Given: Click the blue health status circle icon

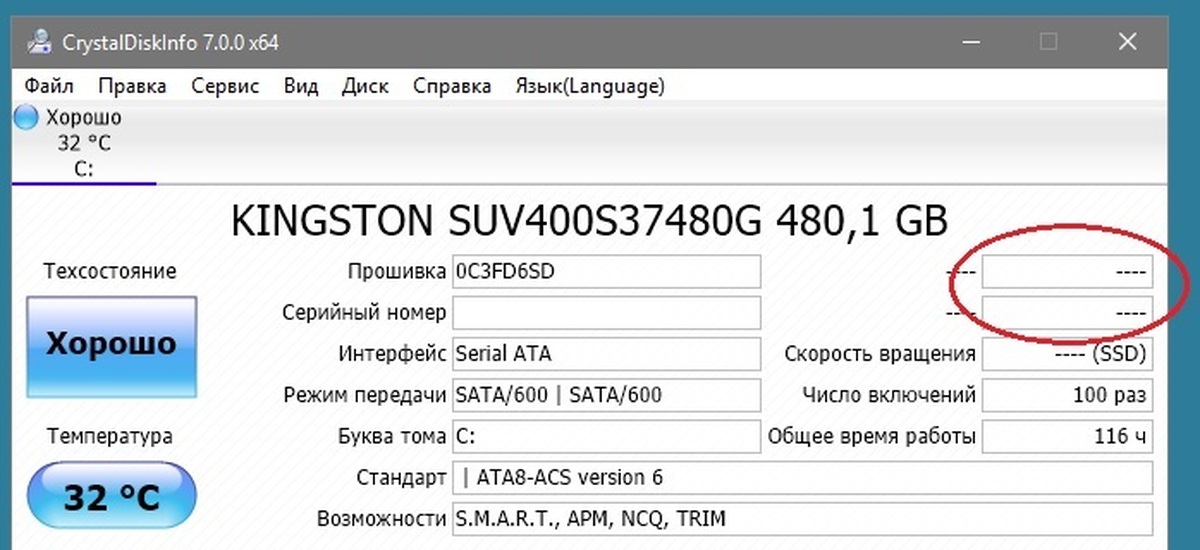Looking at the screenshot, I should [26, 118].
